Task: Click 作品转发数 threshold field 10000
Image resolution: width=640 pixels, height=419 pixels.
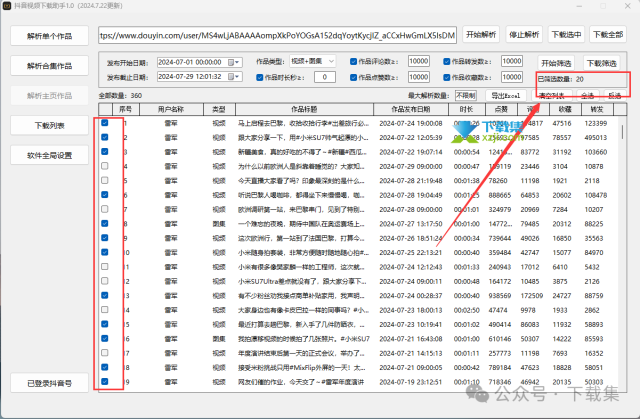Action: [512, 61]
